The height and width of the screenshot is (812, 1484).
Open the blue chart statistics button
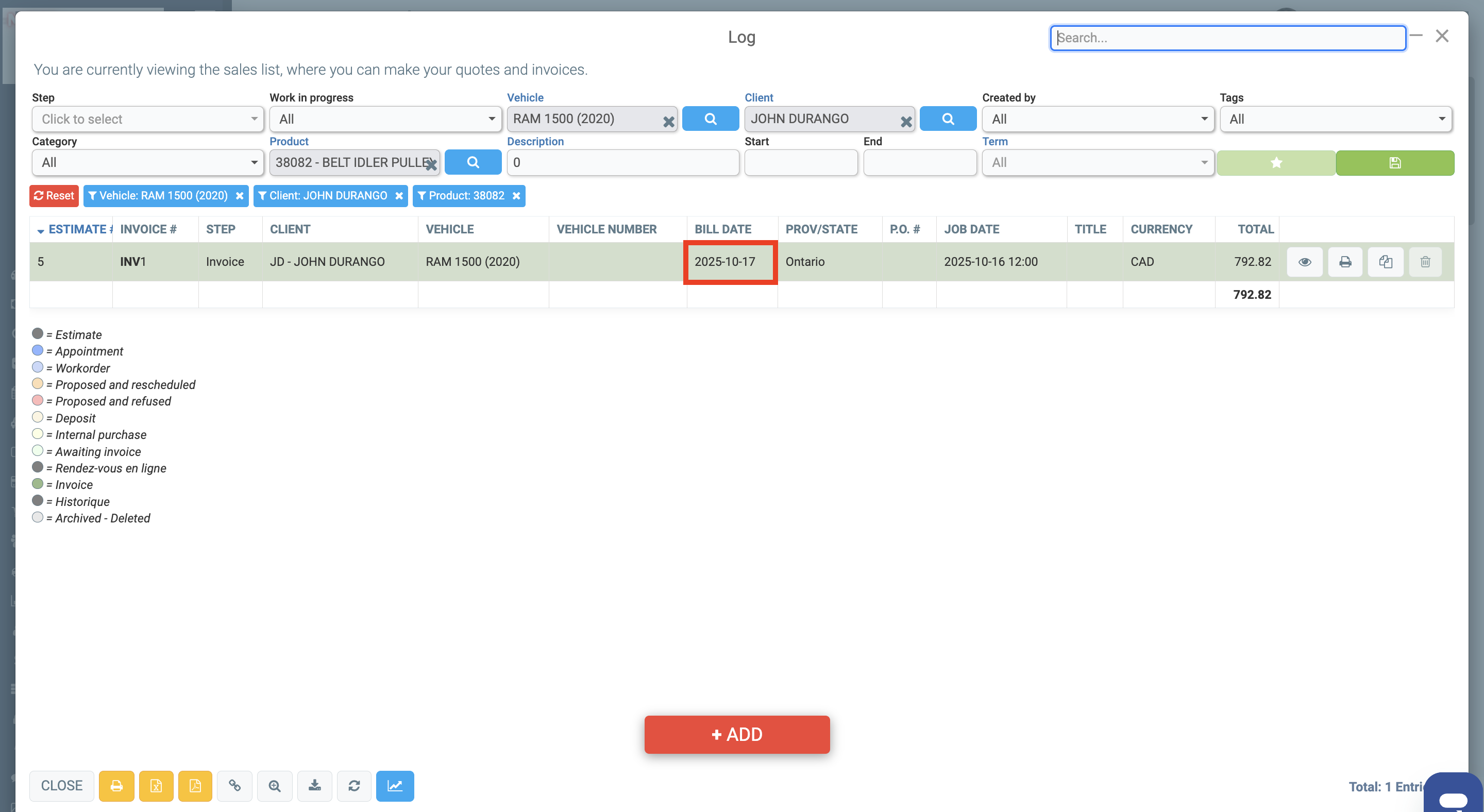[x=395, y=786]
